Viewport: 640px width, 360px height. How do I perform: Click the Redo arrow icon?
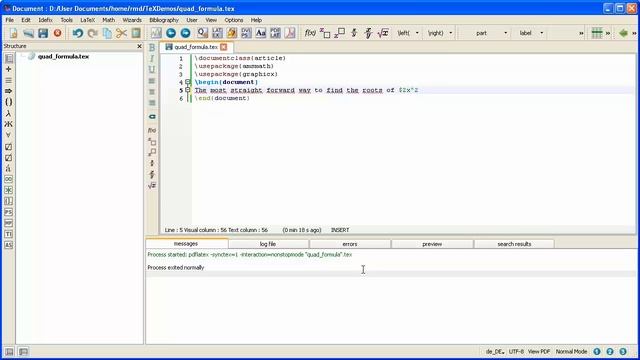point(92,33)
